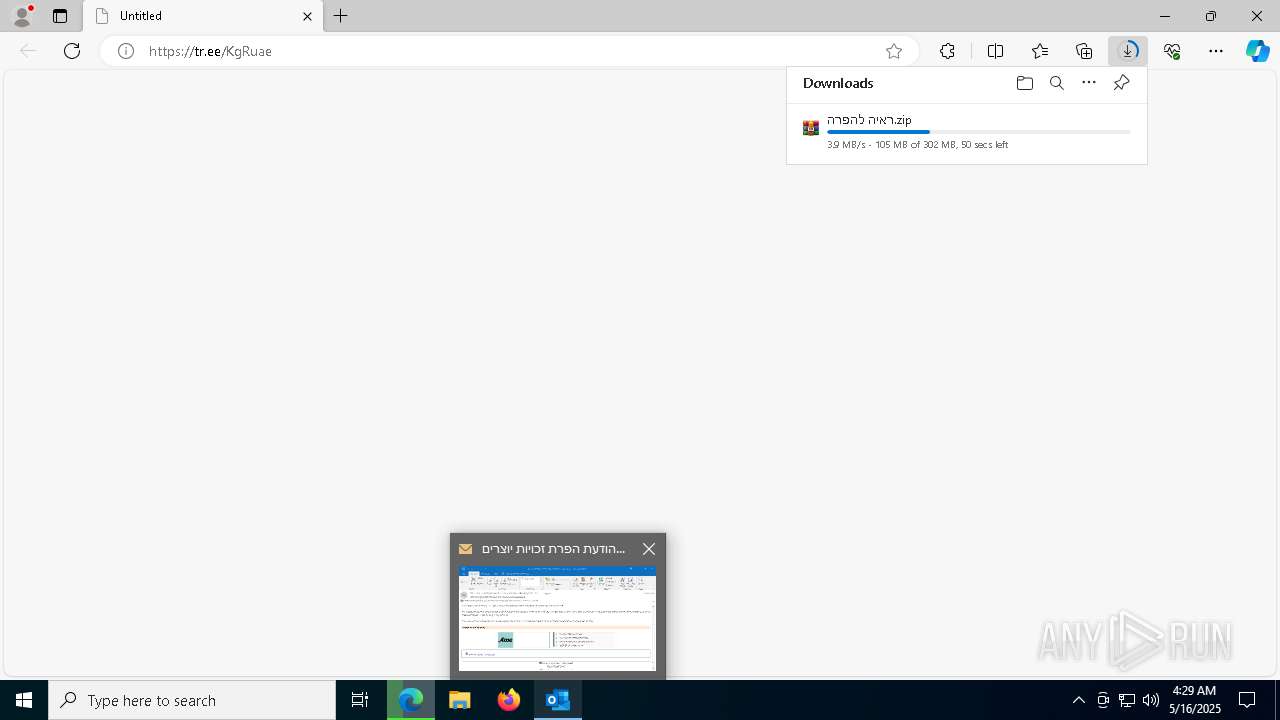Viewport: 1280px width, 720px height.
Task: Open downloads folder from Downloads panel
Action: point(1024,83)
